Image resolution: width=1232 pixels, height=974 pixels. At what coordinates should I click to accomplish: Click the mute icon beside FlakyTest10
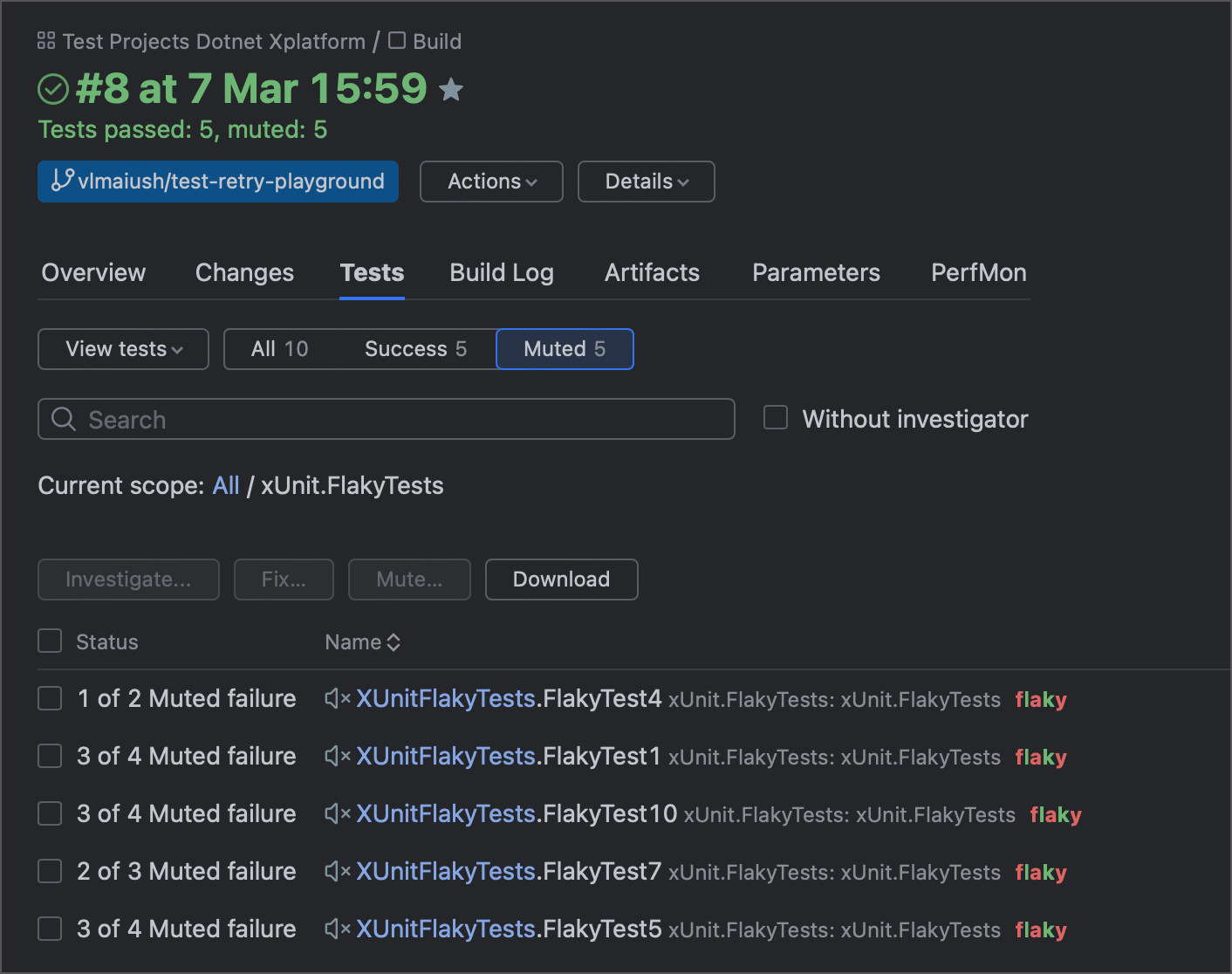(x=338, y=813)
